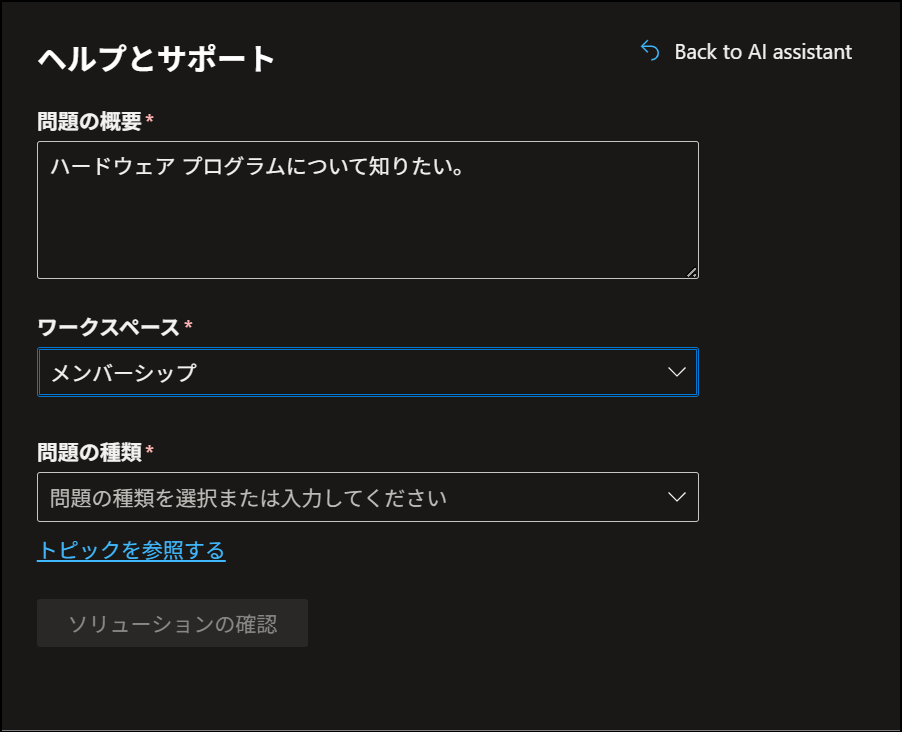Open トピックを参照する

pyautogui.click(x=131, y=550)
